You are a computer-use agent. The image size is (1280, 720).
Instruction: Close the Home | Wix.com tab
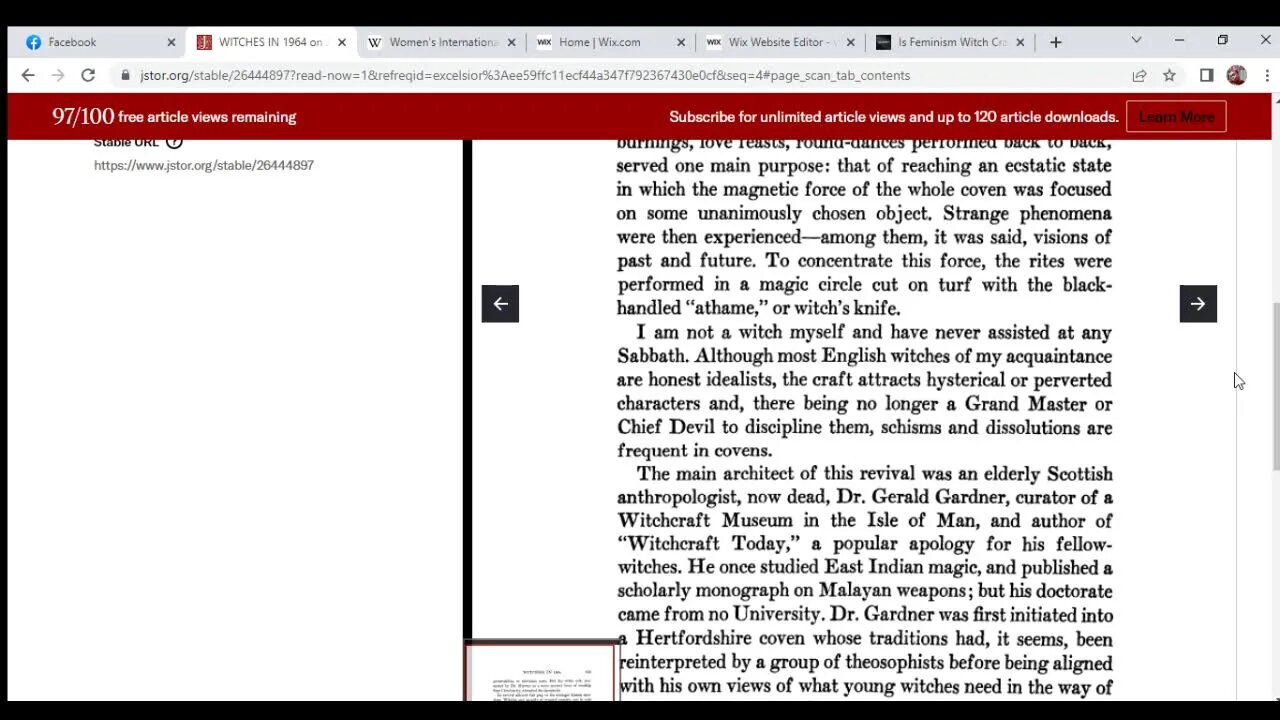pos(681,42)
